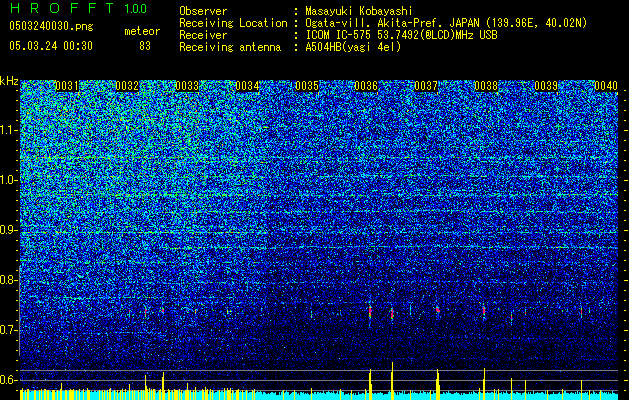Click the Receiving Location field label
Image resolution: width=629 pixels, height=400 pixels.
coord(233,23)
